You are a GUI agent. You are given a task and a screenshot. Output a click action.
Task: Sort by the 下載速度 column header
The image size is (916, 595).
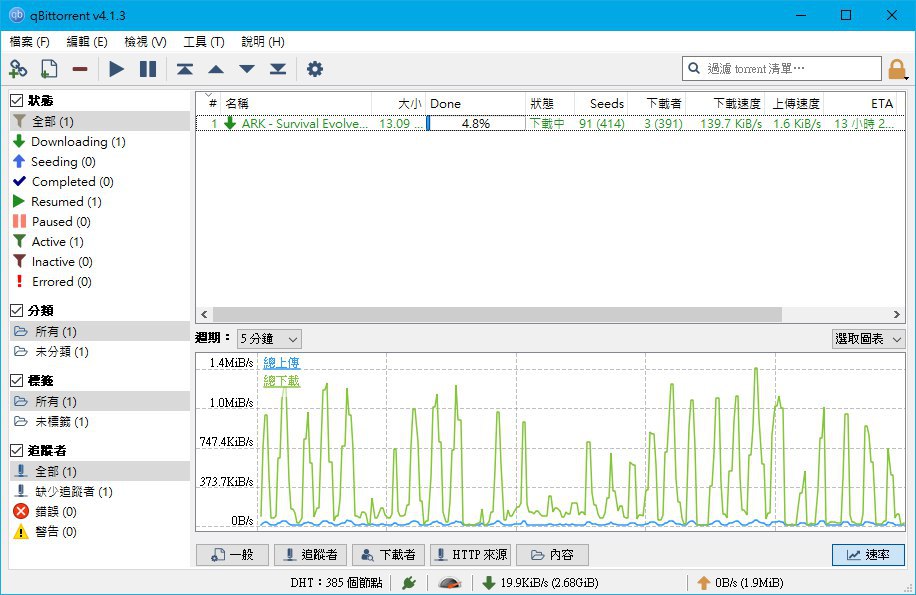coord(724,103)
